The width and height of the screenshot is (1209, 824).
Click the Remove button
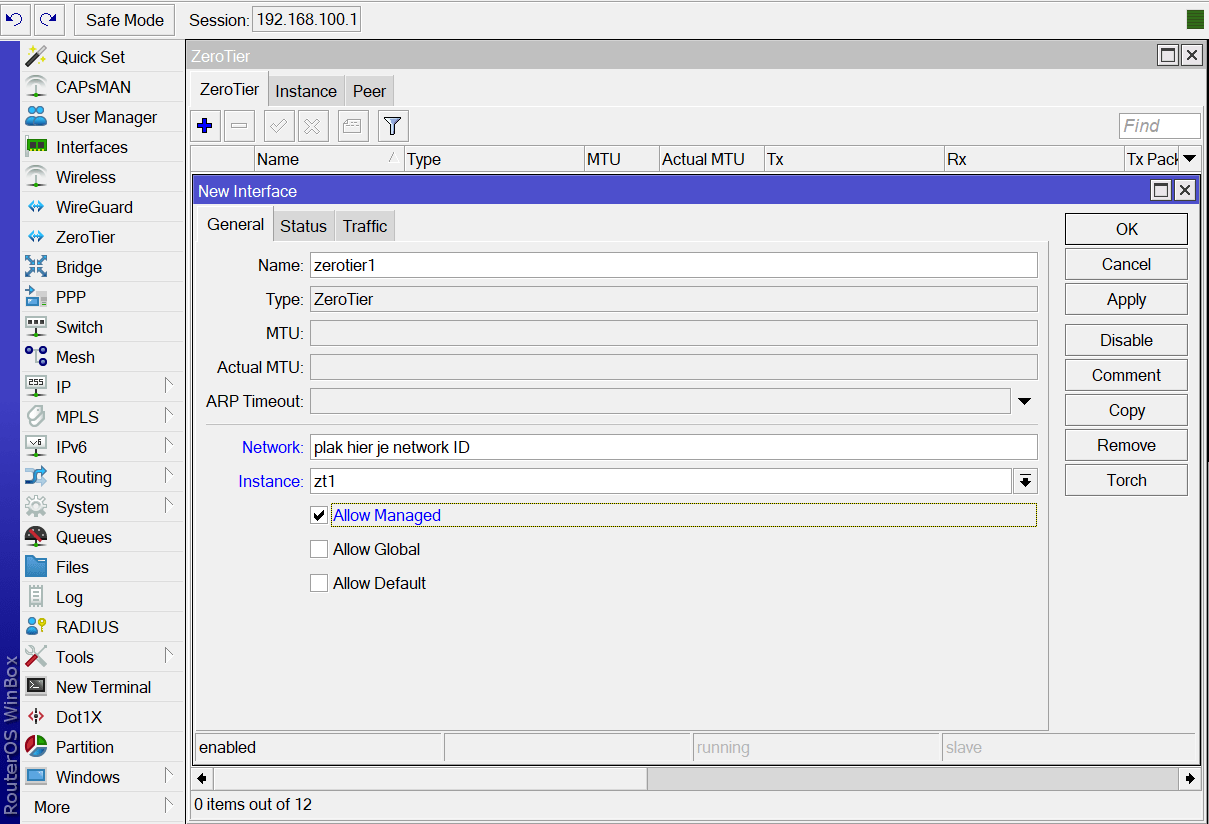pos(1126,445)
